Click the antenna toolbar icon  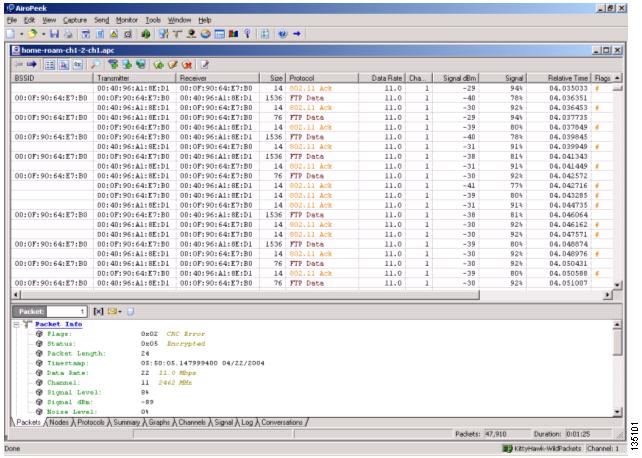(177, 34)
